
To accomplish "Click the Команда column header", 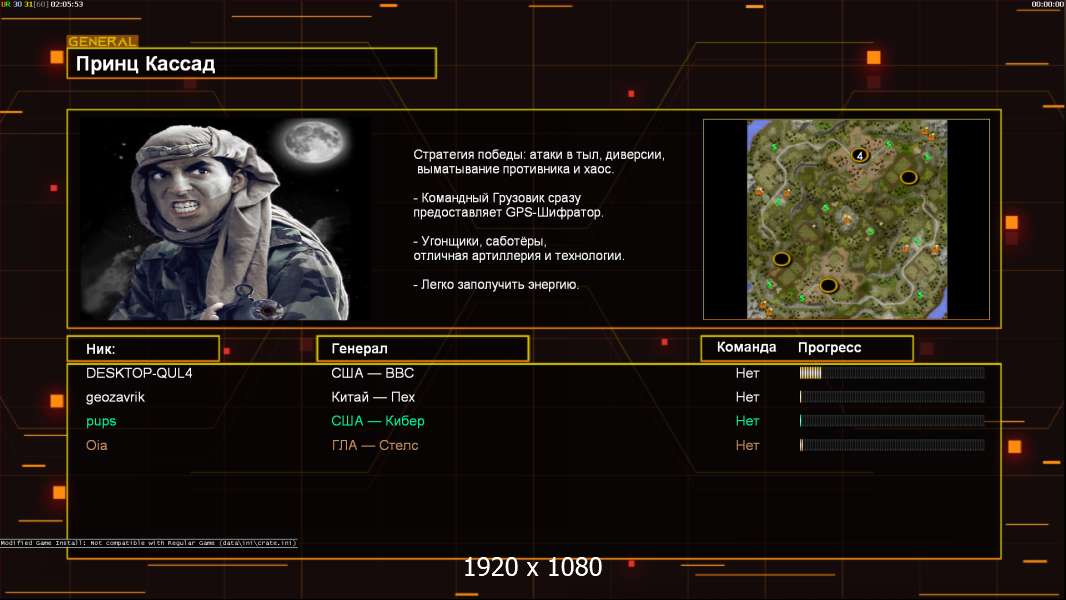I will 746,348.
